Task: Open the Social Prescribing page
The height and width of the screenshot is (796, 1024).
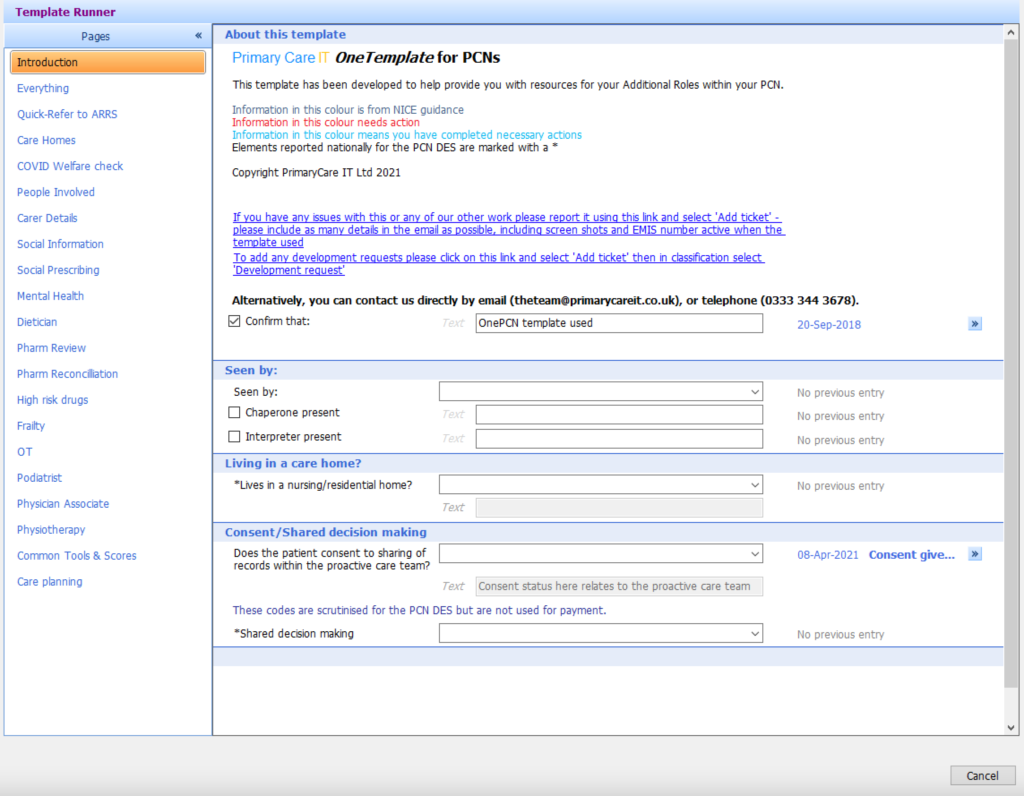Action: pyautogui.click(x=58, y=270)
